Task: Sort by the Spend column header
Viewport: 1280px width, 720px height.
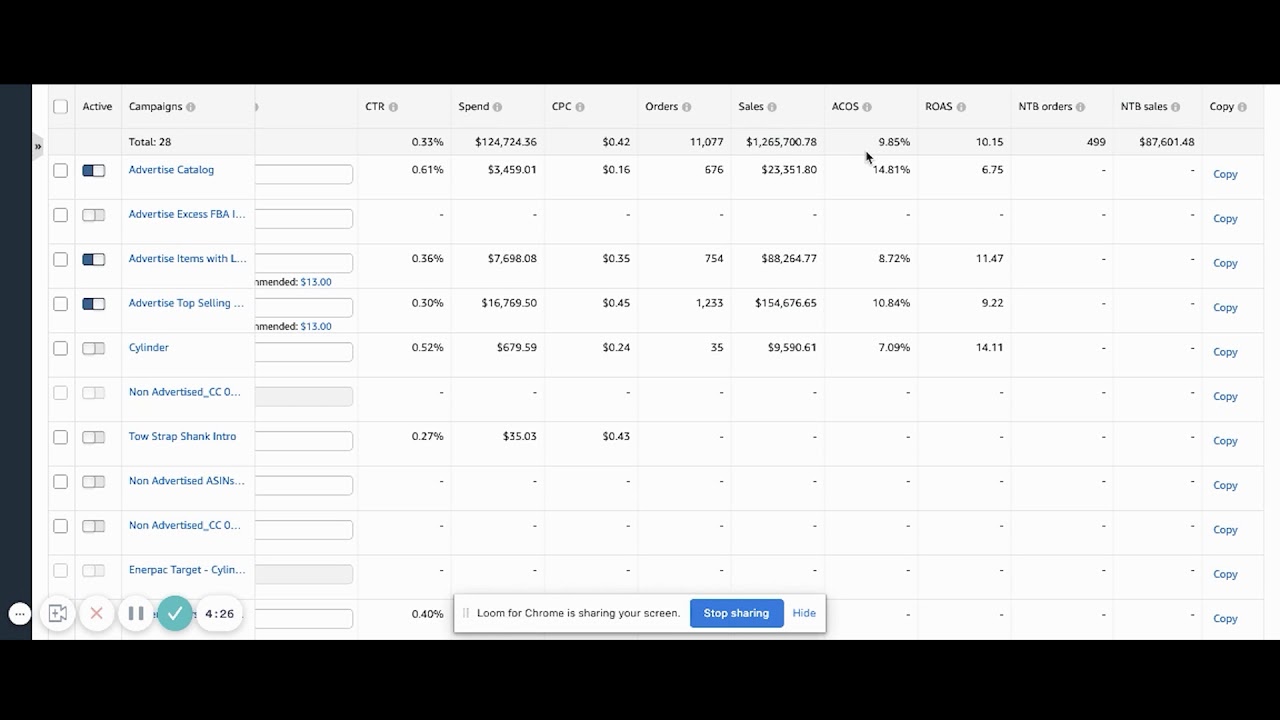Action: click(x=474, y=107)
